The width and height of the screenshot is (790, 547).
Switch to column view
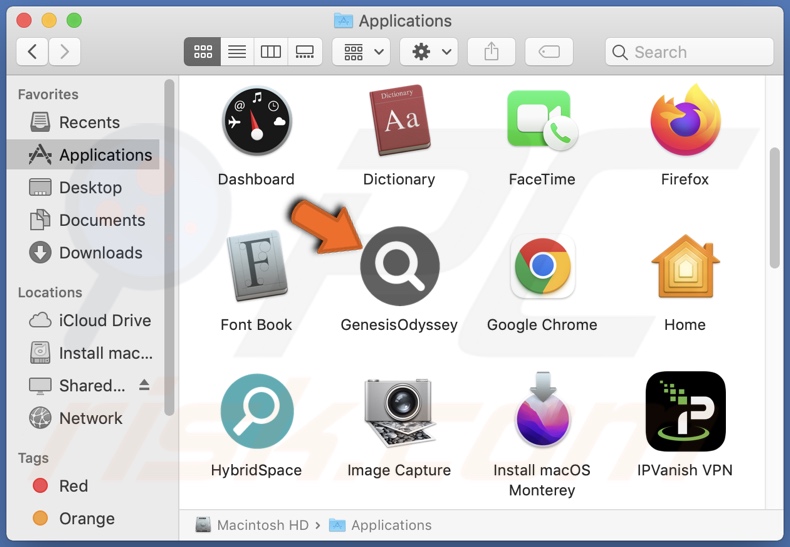click(271, 51)
